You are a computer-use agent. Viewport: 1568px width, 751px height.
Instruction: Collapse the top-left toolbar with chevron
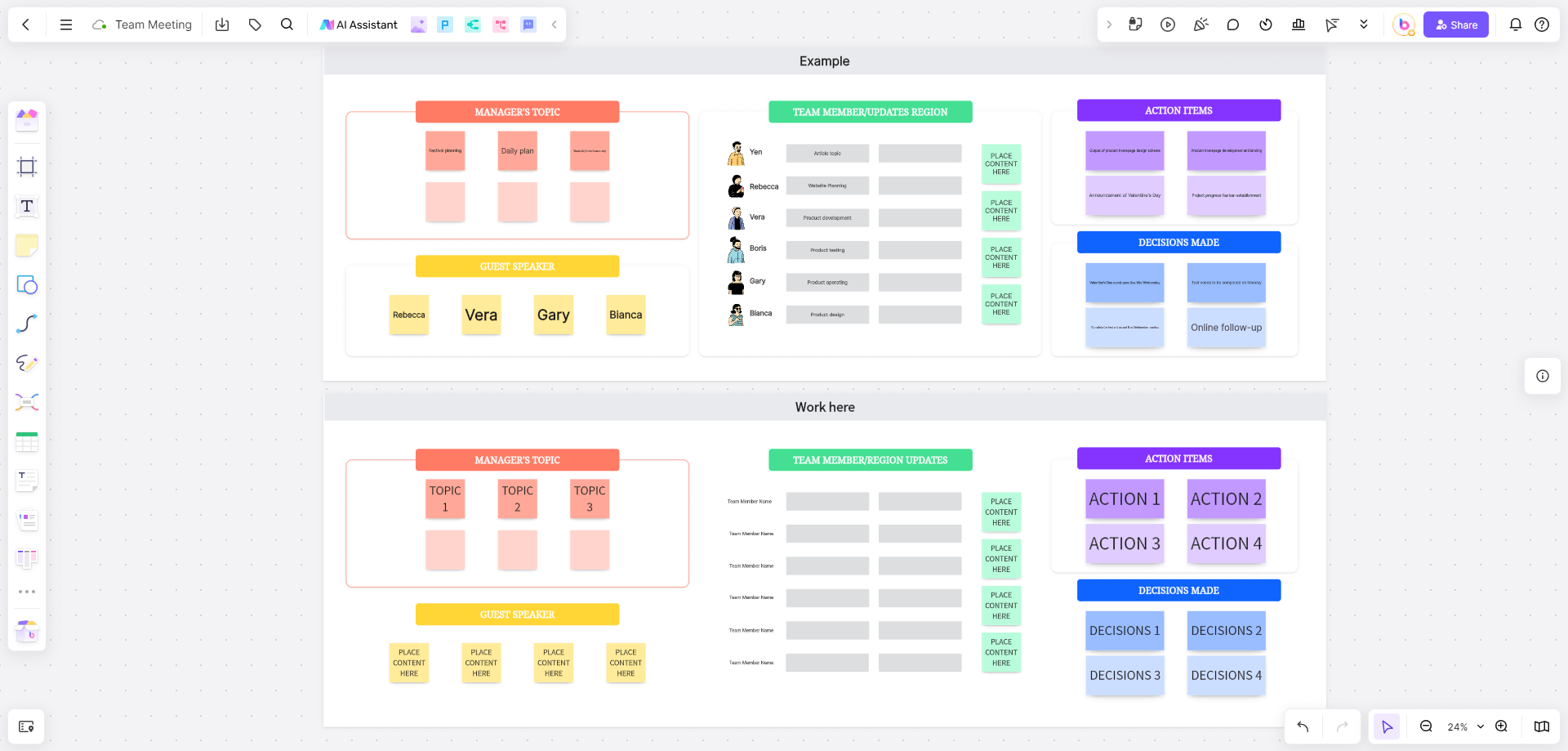click(x=555, y=25)
